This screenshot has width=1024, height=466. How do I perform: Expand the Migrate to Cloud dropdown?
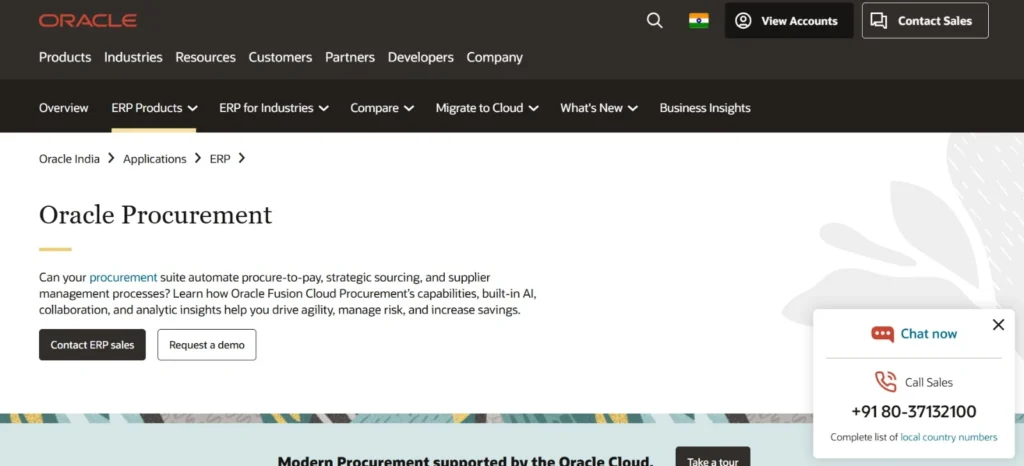click(487, 108)
